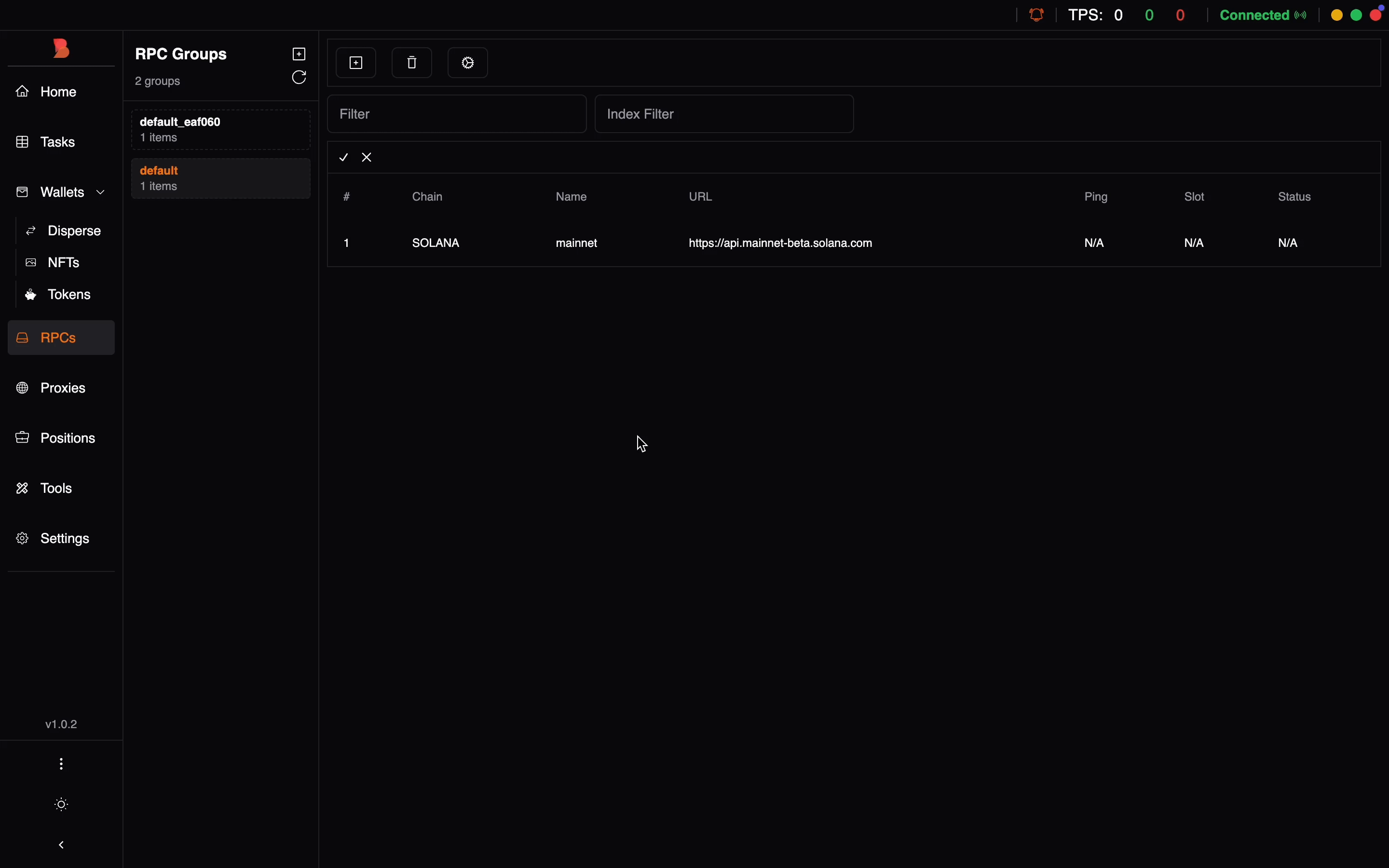Image resolution: width=1389 pixels, height=868 pixels.
Task: Open RPC group settings gear icon
Action: tap(468, 63)
